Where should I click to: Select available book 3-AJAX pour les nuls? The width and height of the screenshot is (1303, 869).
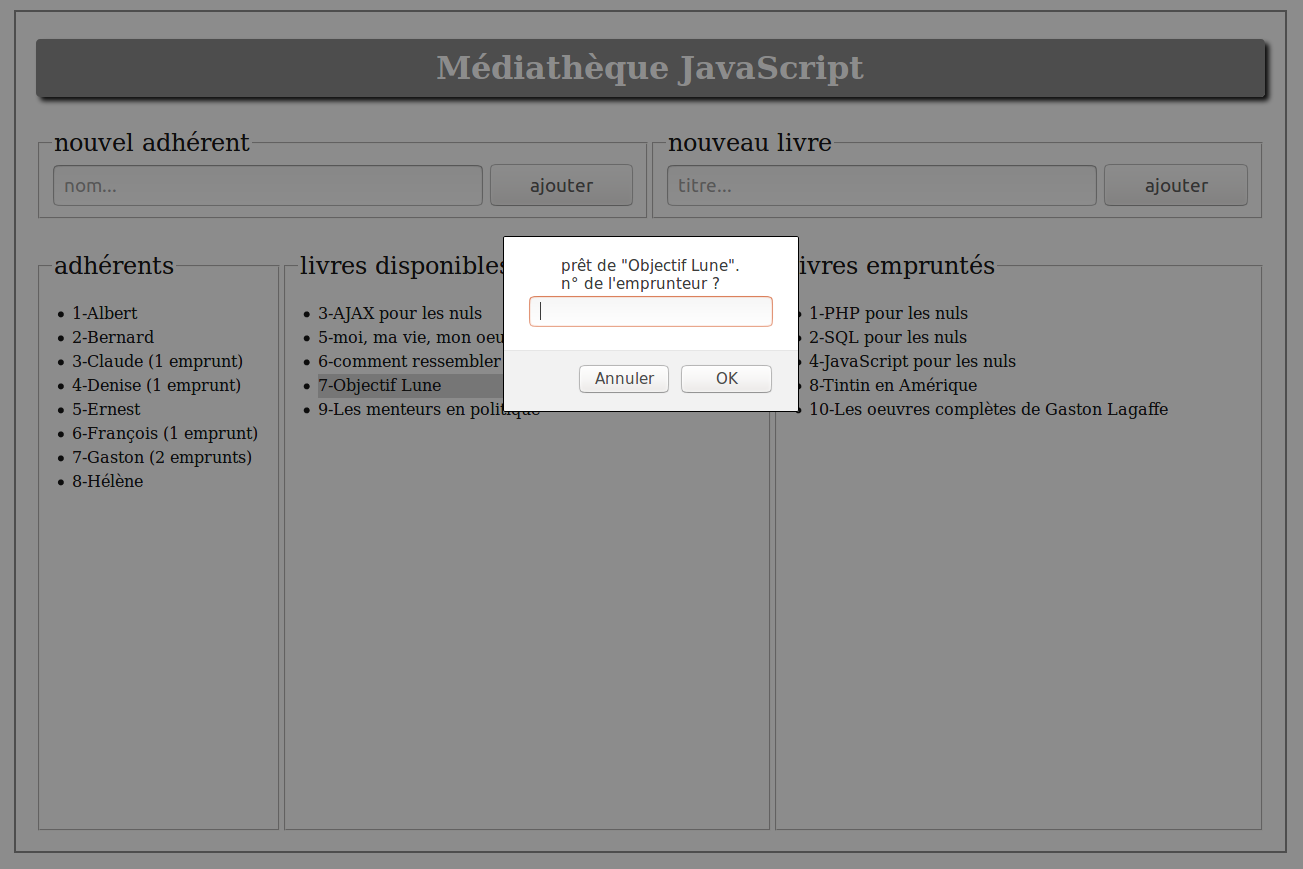[400, 313]
